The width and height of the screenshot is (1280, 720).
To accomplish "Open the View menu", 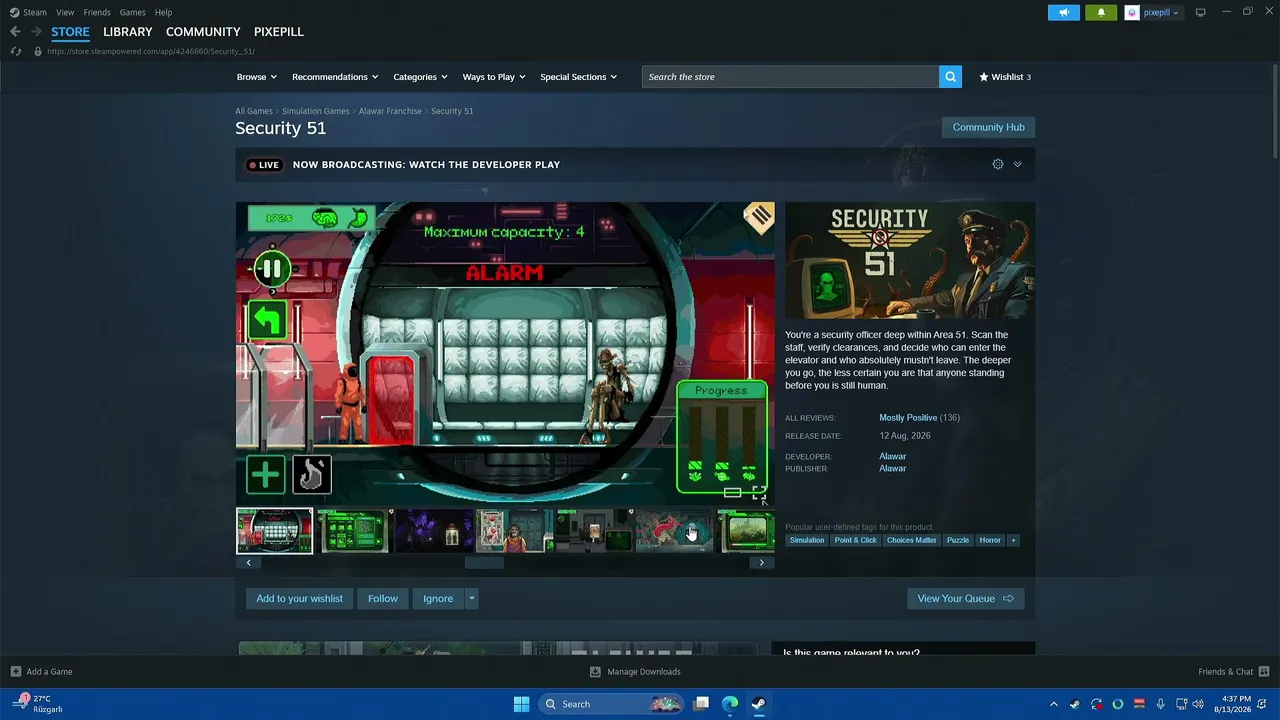I will coord(65,12).
